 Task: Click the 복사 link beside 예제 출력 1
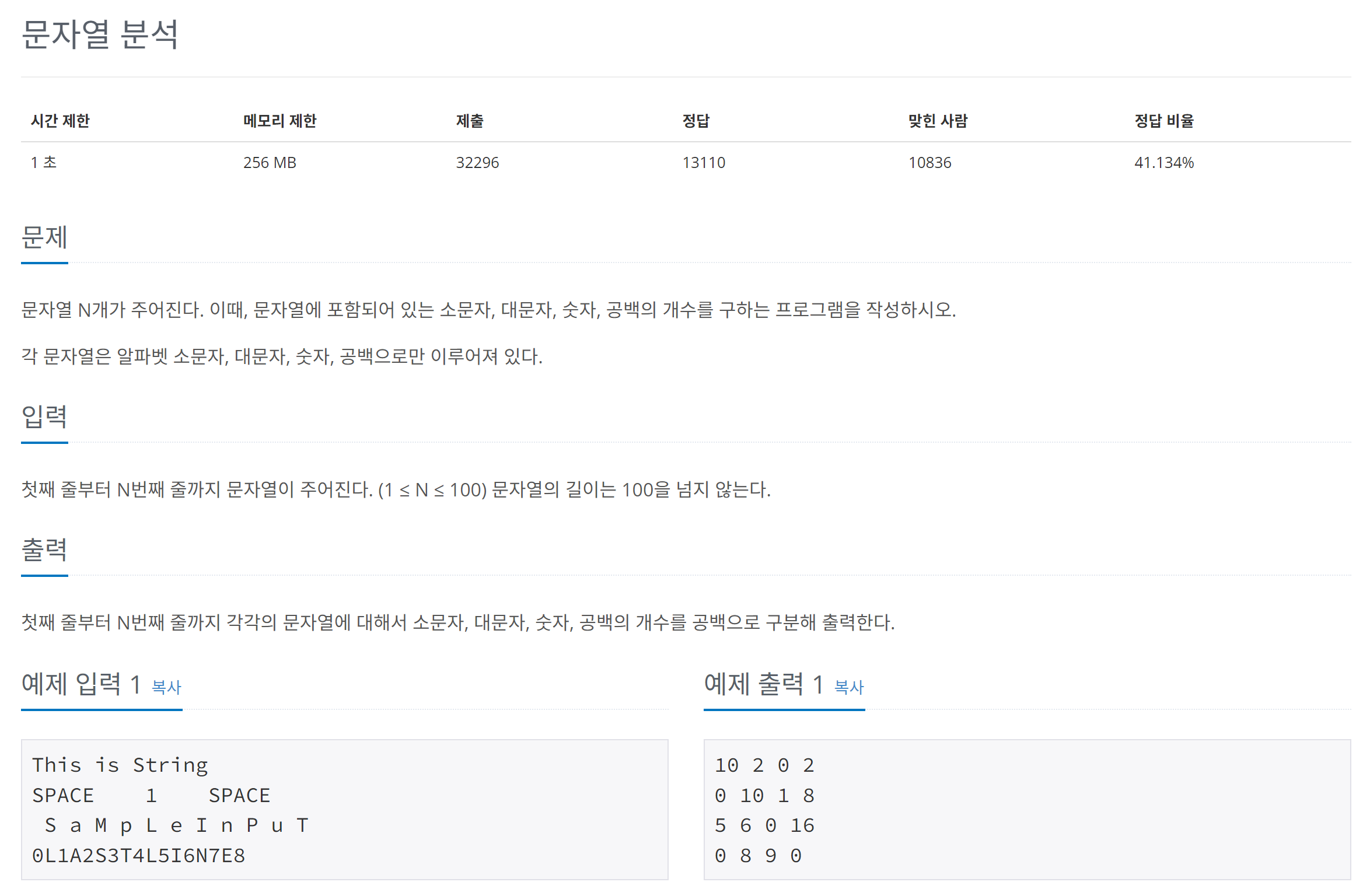[848, 687]
